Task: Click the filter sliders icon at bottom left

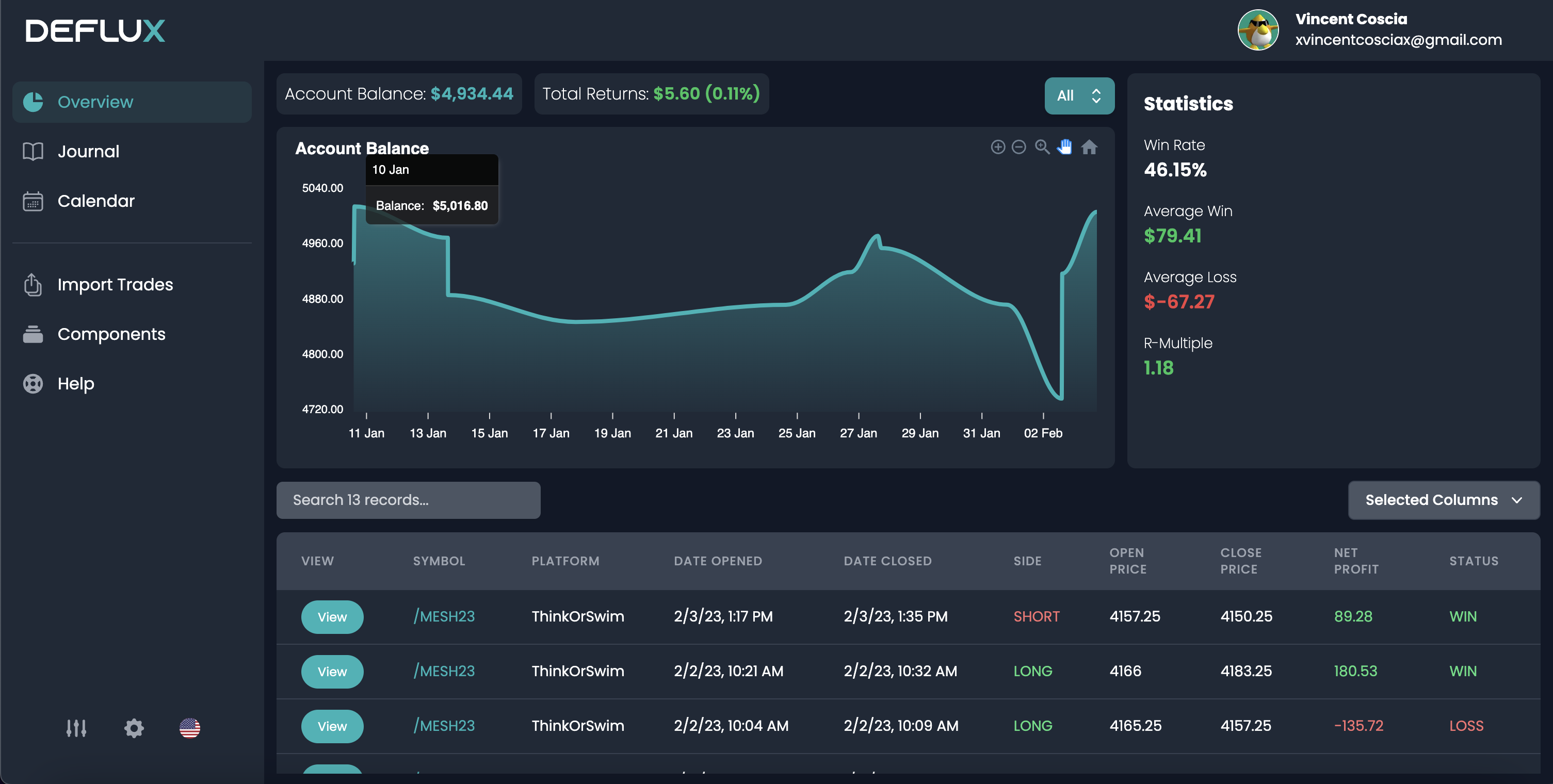Action: click(76, 728)
